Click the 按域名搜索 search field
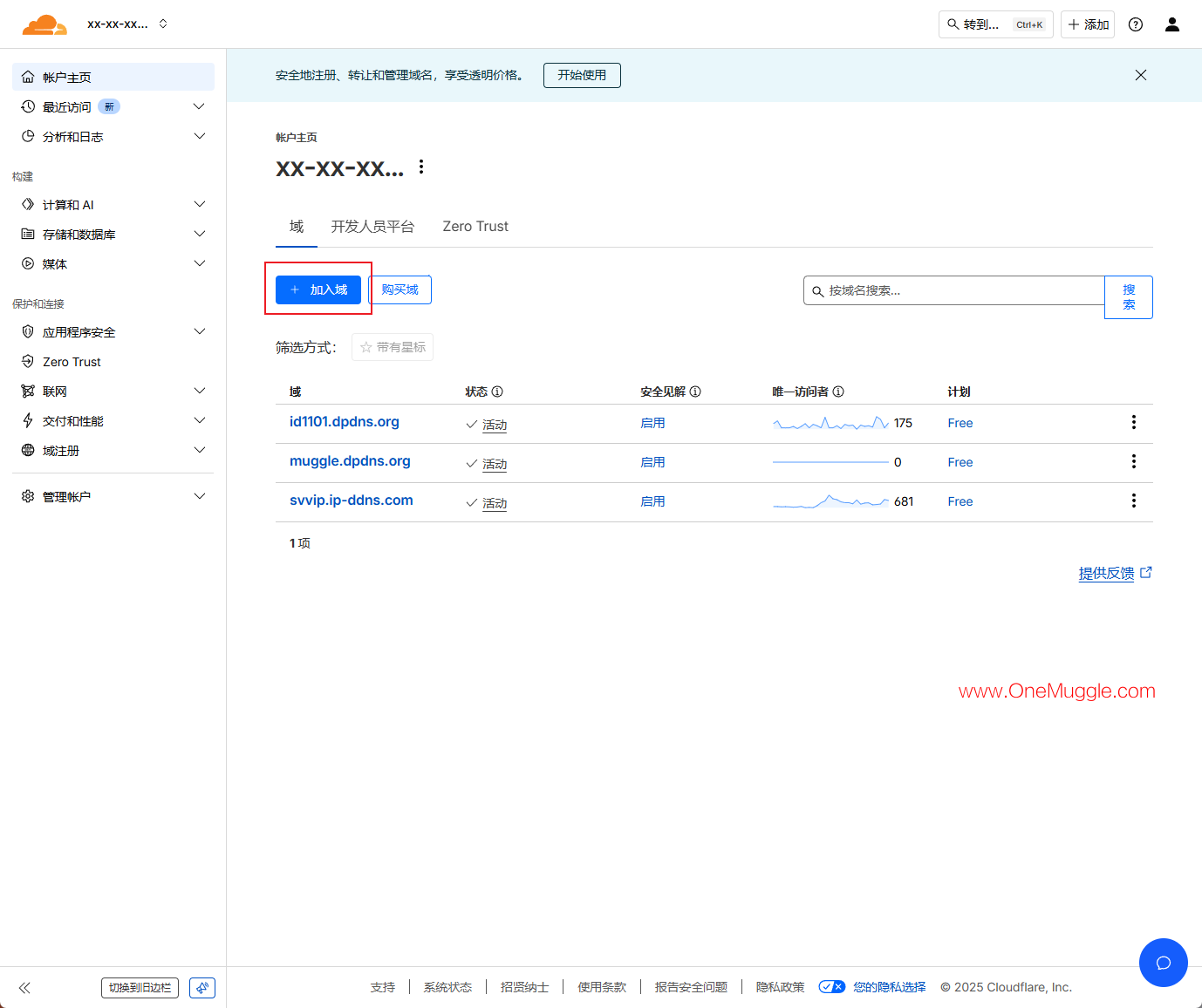1202x1008 pixels. coord(954,290)
